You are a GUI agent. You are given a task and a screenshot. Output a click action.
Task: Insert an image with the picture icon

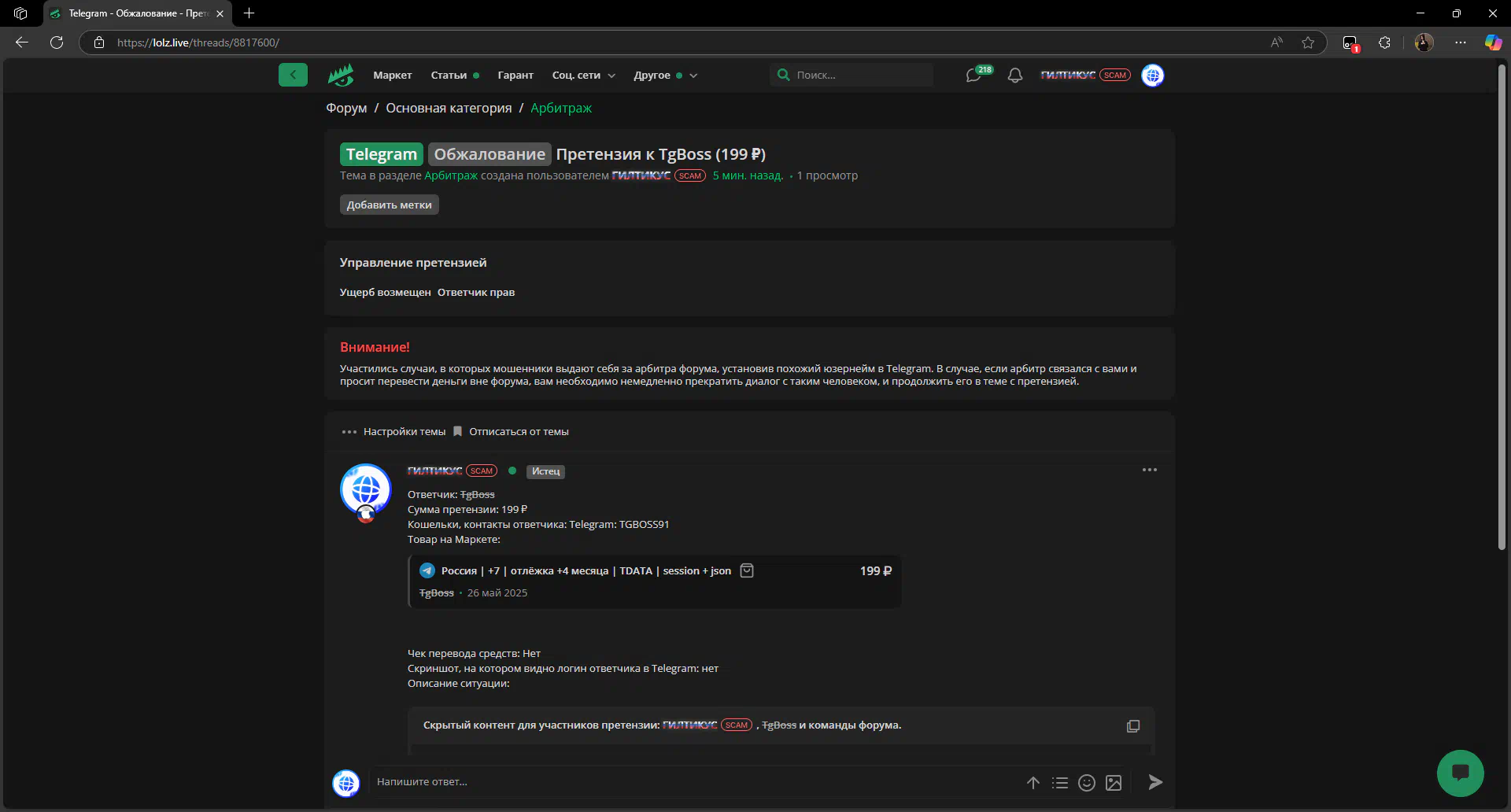tap(1114, 783)
